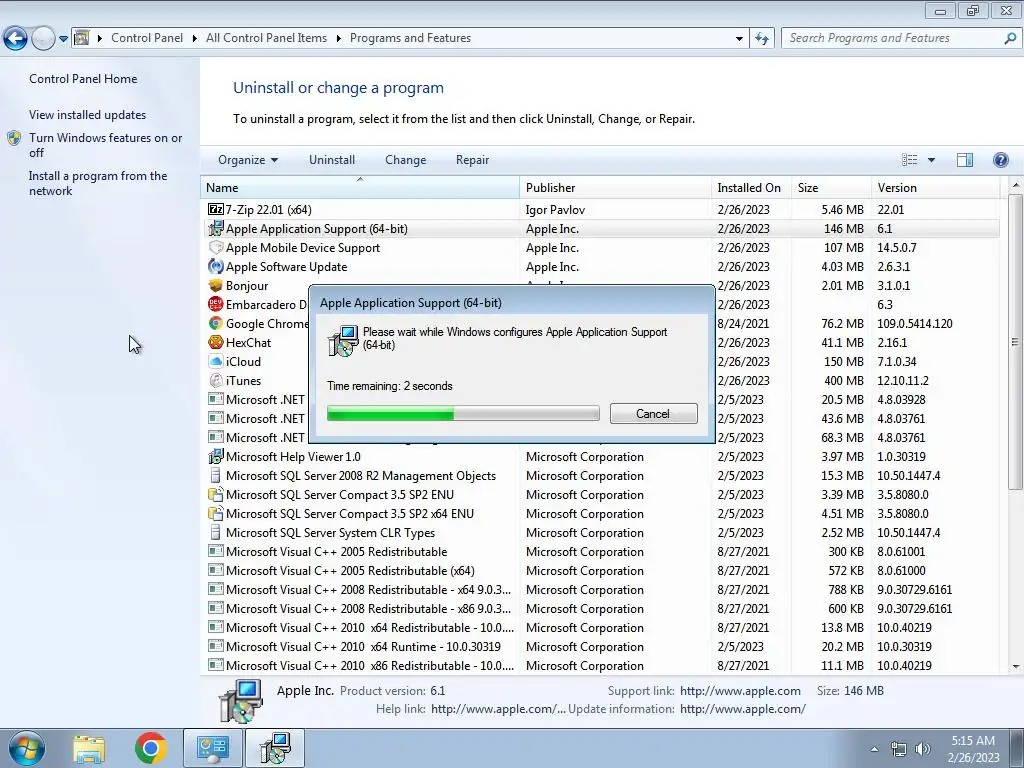Show hidden tray icons arrow
This screenshot has height=768, width=1024.
874,749
